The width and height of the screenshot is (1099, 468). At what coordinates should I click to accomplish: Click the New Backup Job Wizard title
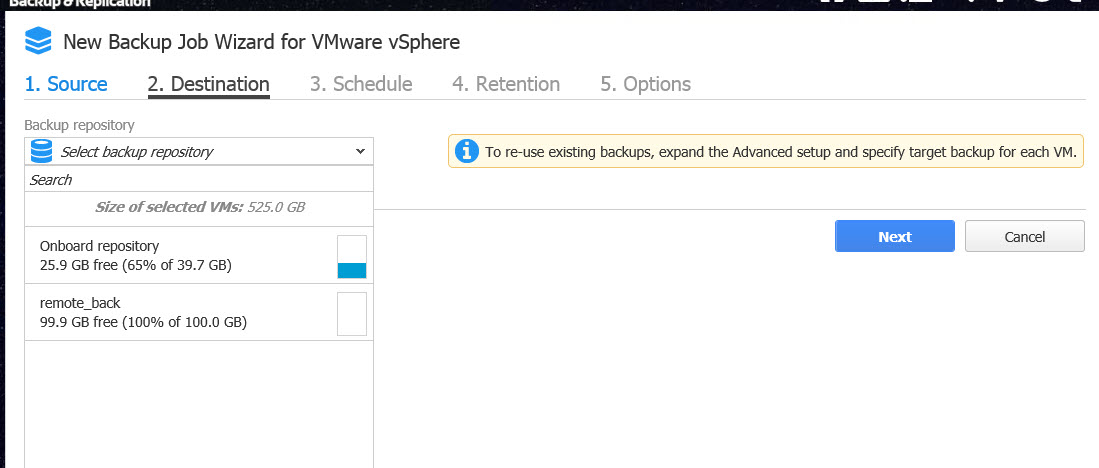pos(261,42)
